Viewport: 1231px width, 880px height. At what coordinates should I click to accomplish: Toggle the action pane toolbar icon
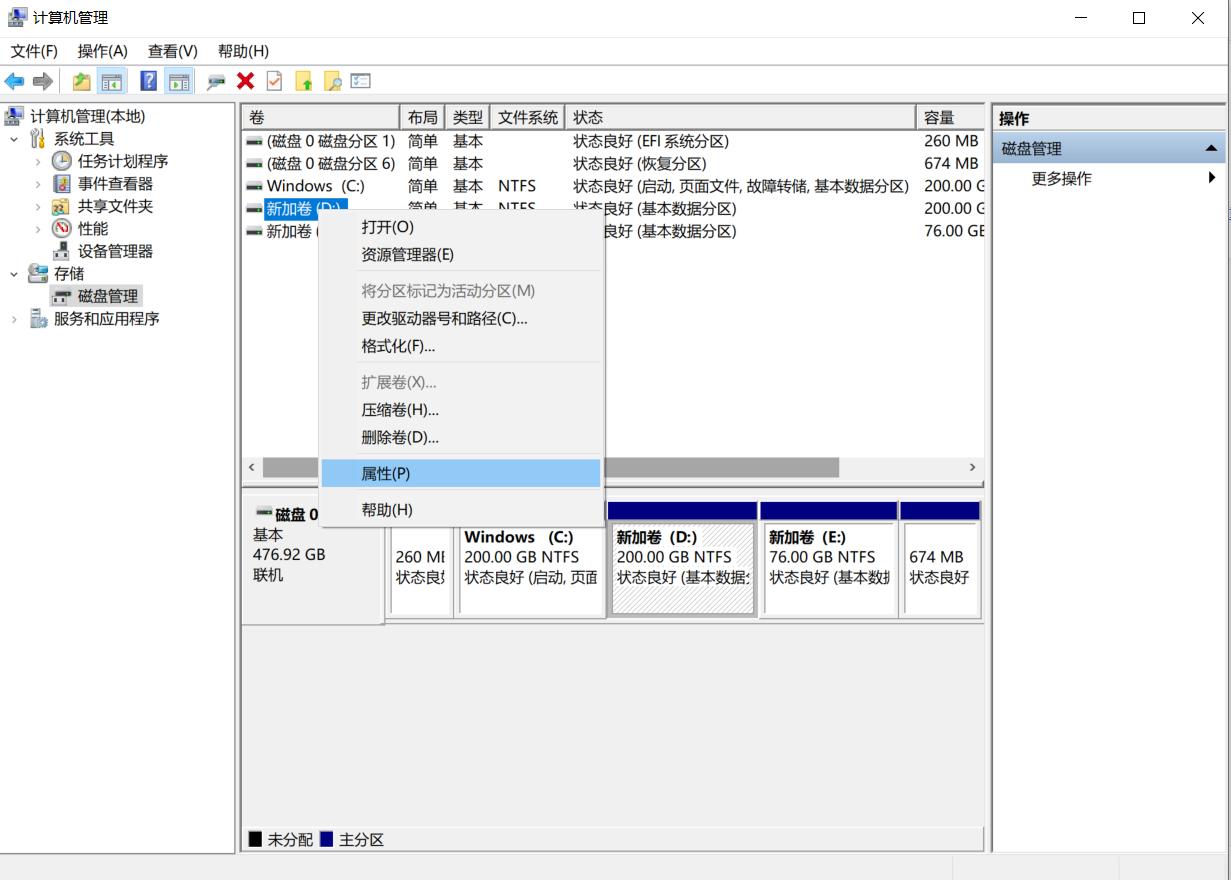click(179, 82)
